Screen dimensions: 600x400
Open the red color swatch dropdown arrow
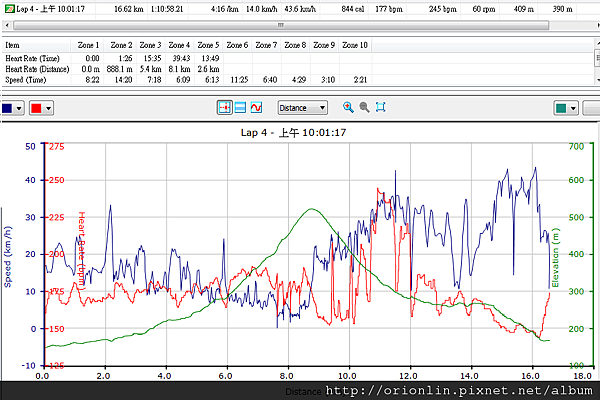[x=48, y=108]
